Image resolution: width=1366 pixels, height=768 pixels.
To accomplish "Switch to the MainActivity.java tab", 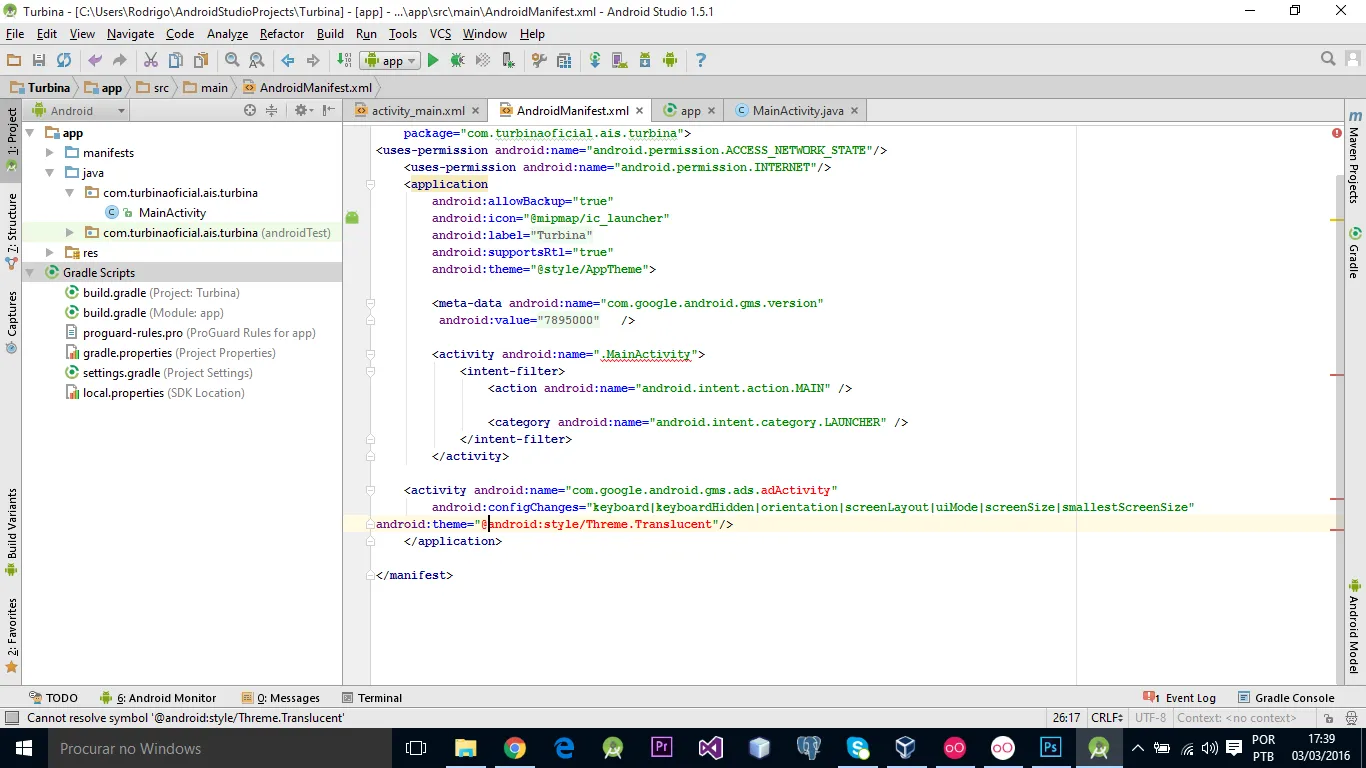I will (797, 111).
